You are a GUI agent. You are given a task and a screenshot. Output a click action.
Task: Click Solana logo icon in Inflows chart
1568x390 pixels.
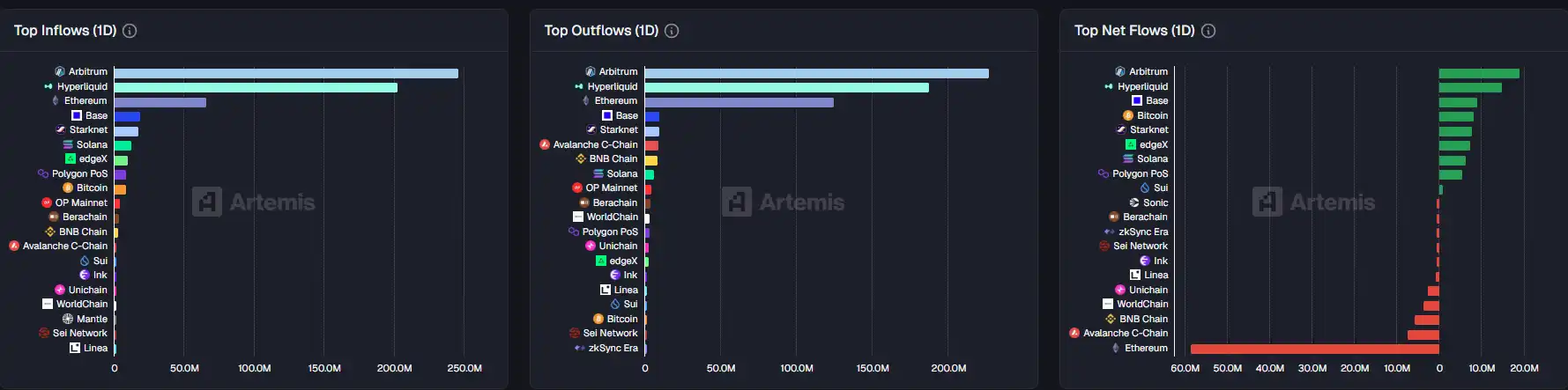pyautogui.click(x=68, y=144)
